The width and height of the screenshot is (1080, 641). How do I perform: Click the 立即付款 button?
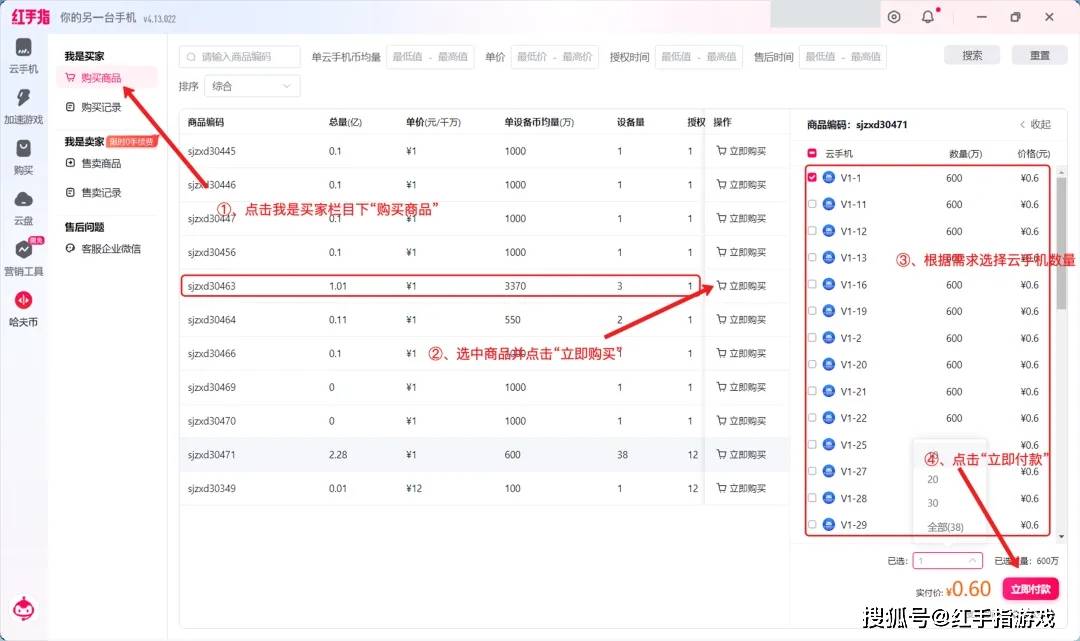1030,589
